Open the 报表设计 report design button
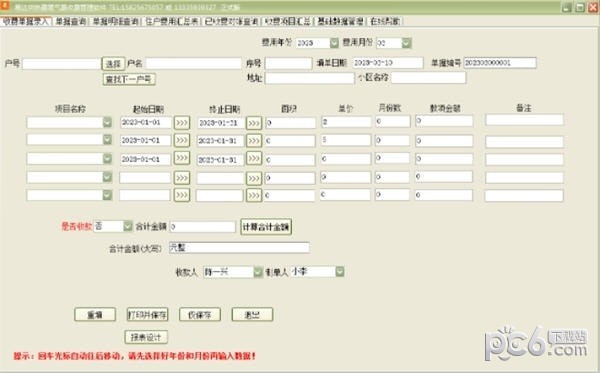 [x=146, y=337]
